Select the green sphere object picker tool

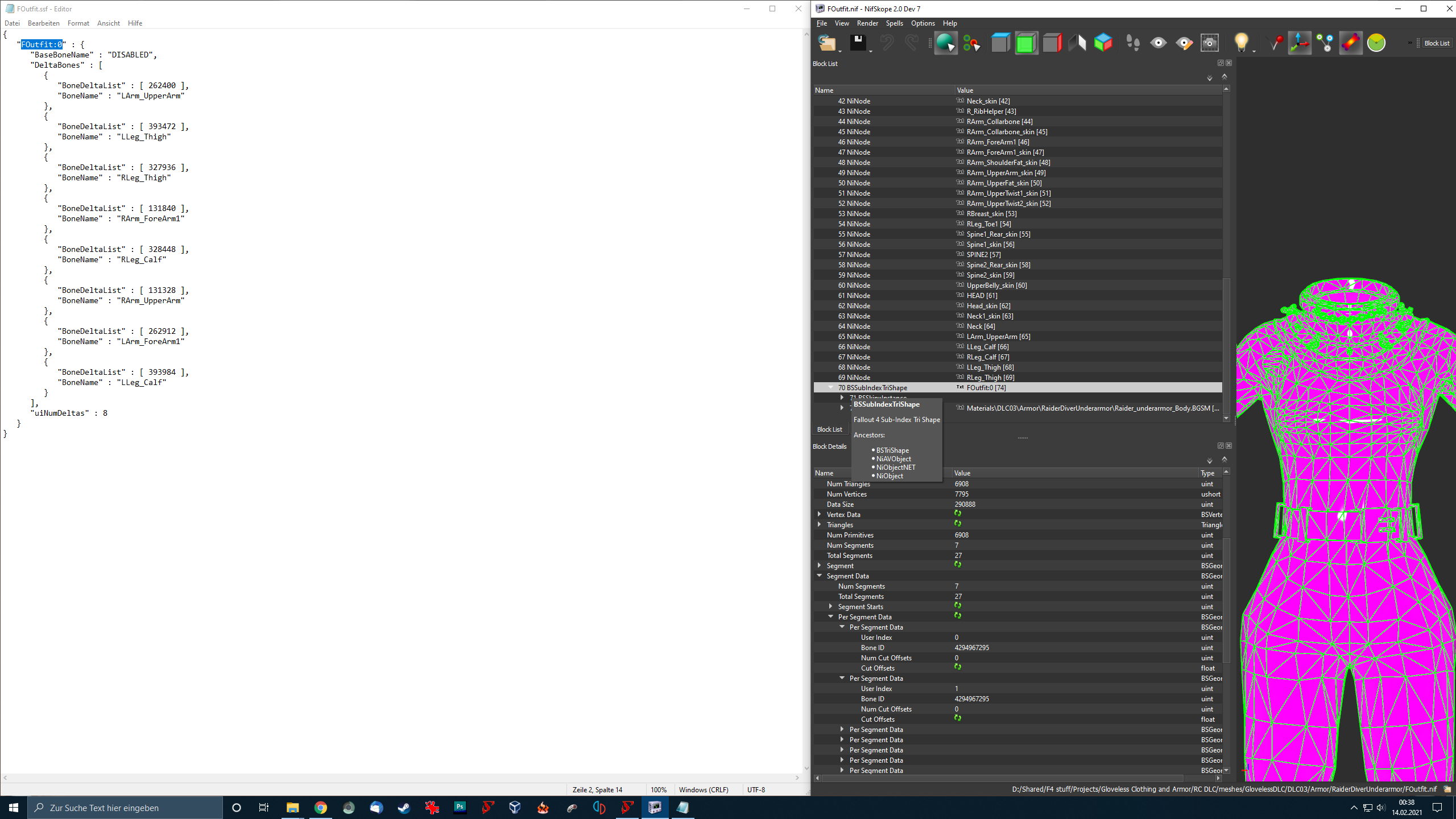[945, 43]
